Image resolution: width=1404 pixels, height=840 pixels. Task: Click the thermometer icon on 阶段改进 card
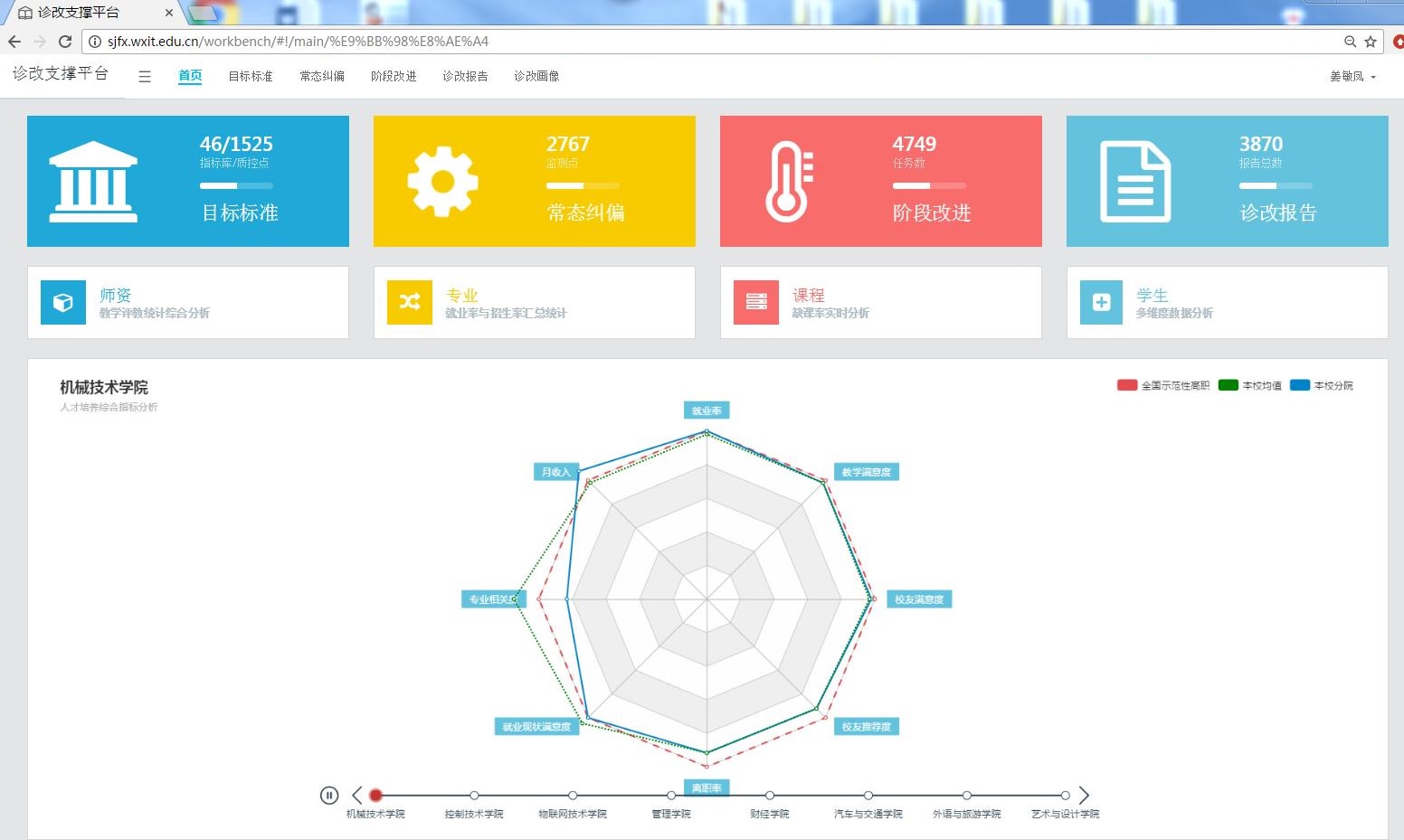pos(788,182)
